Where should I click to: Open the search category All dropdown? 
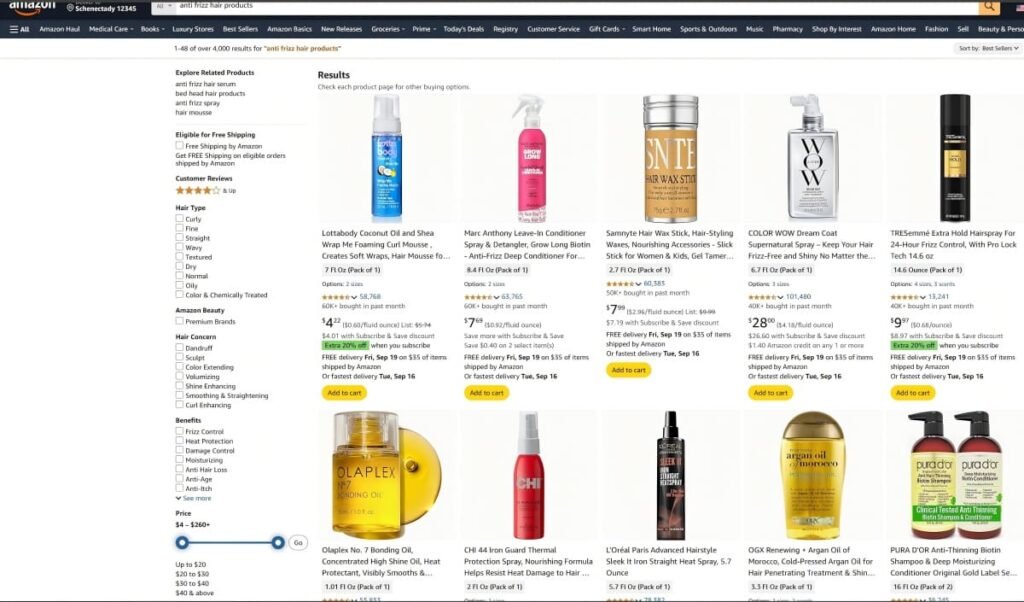163,6
